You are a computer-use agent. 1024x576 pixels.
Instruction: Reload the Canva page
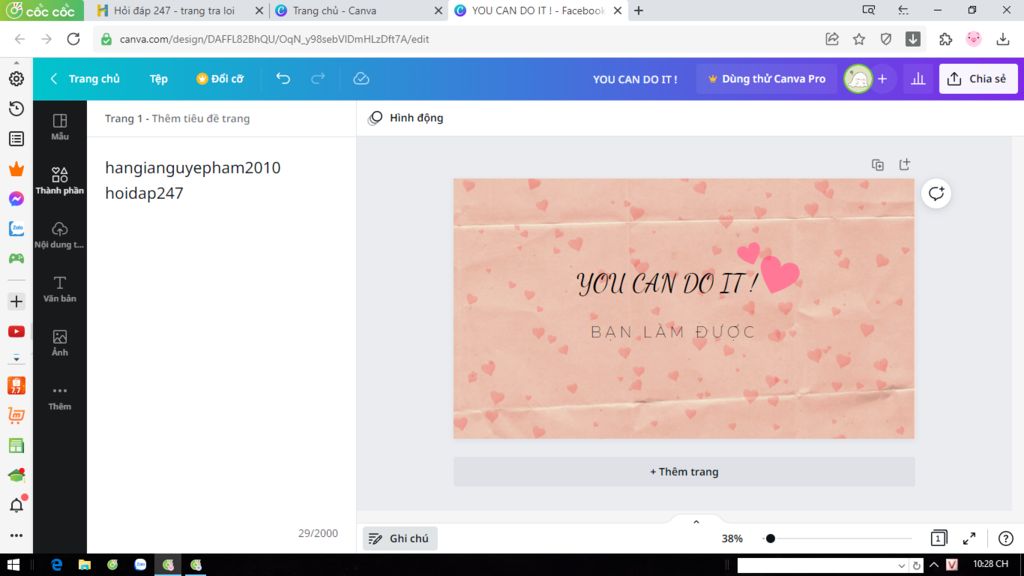click(x=73, y=39)
